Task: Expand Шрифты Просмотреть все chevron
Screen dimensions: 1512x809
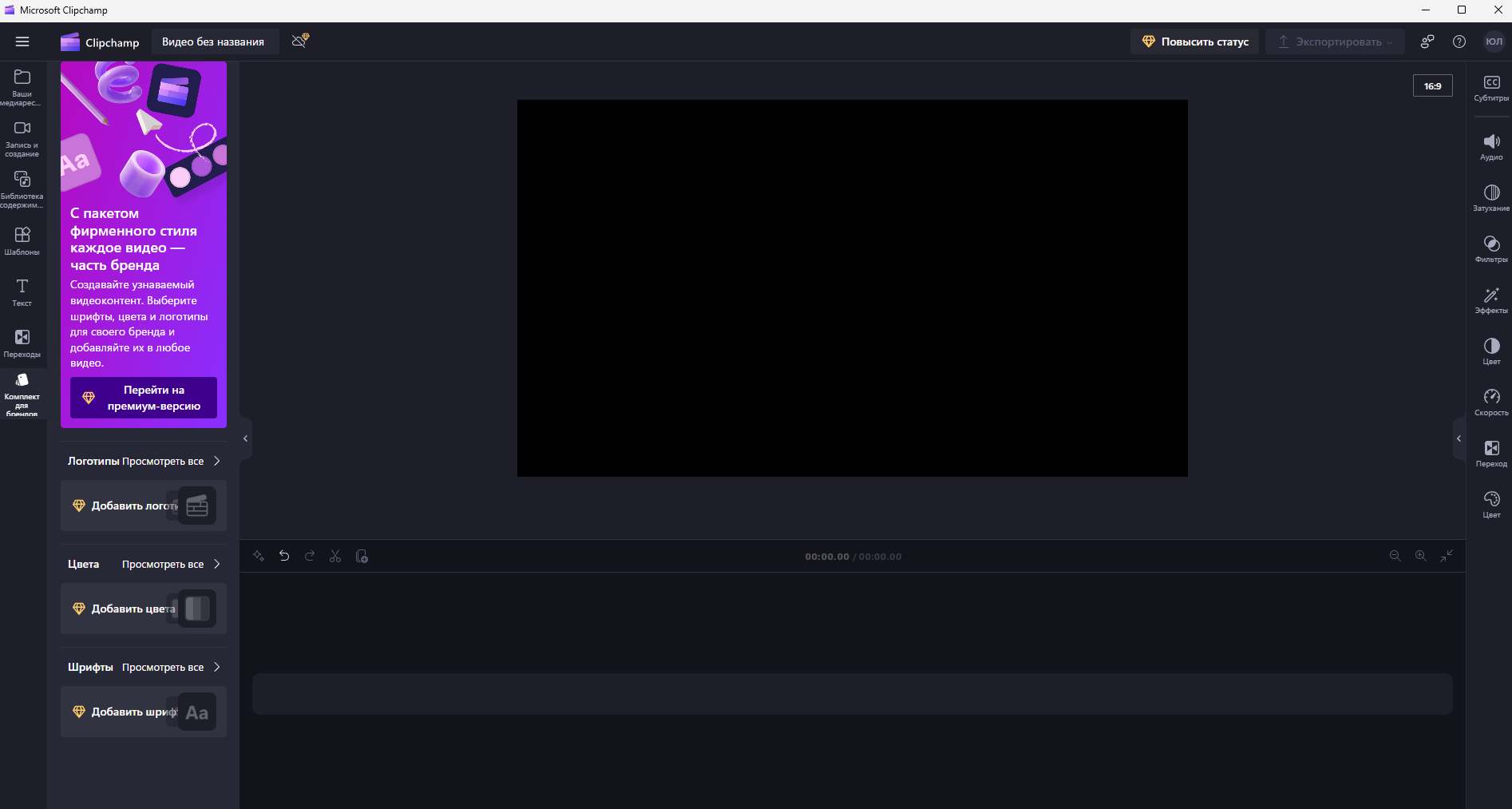Action: [216, 667]
